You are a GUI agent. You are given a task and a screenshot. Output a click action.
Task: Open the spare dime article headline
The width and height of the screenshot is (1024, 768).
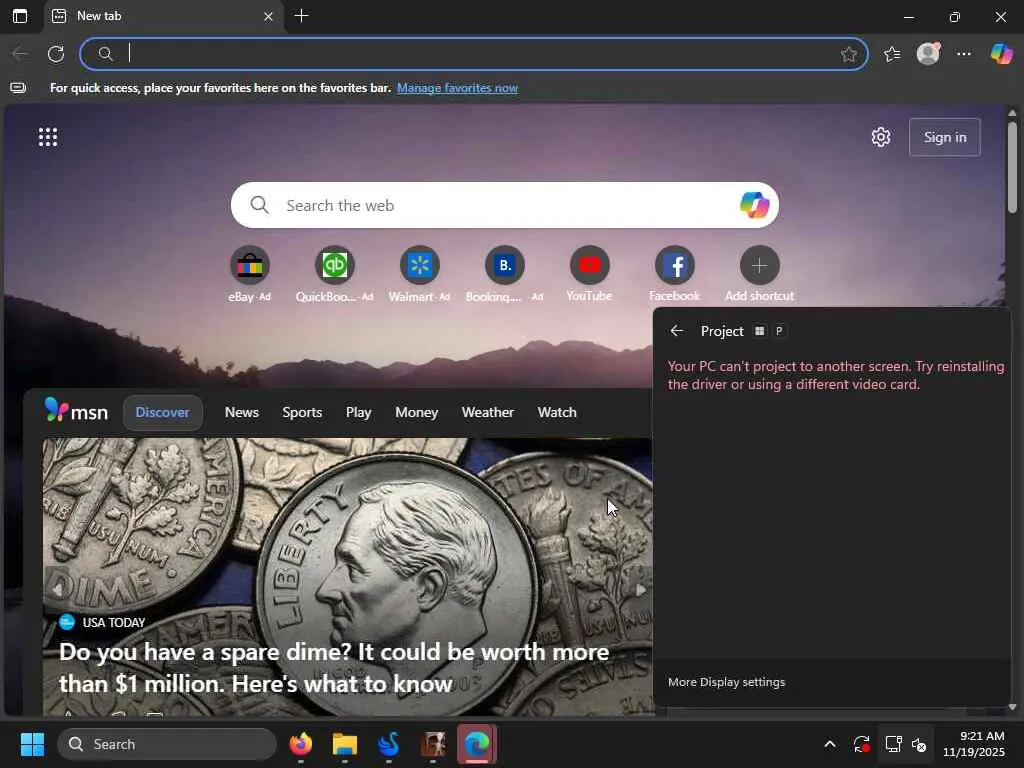334,667
